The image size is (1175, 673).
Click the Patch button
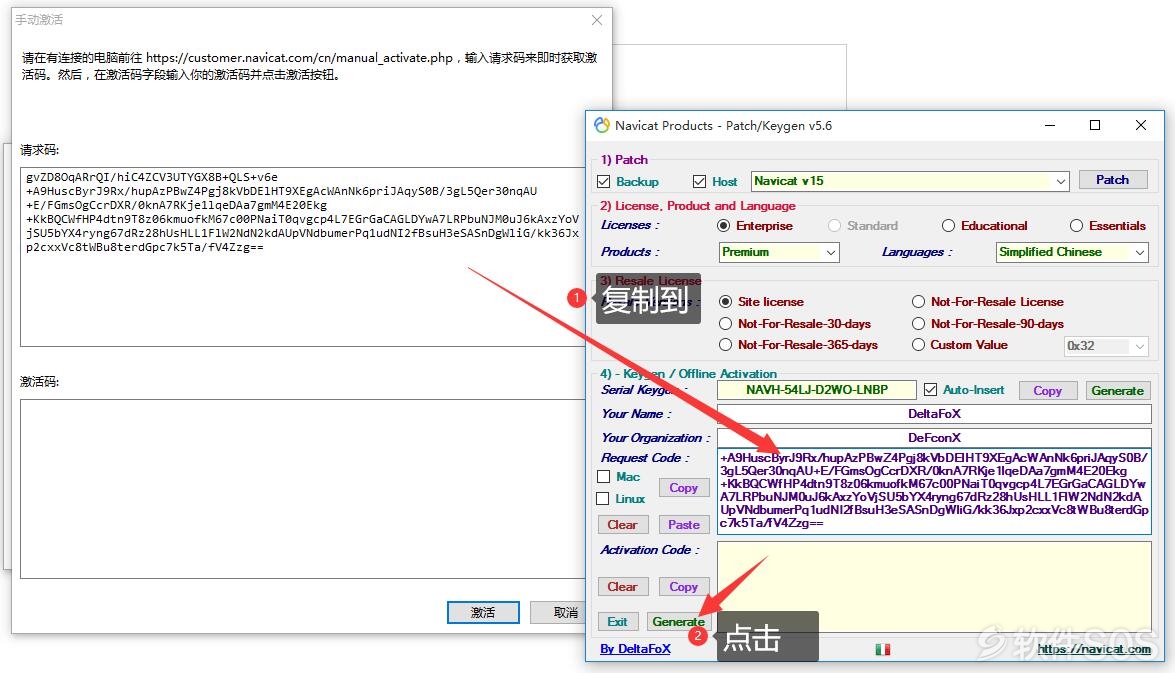1112,180
